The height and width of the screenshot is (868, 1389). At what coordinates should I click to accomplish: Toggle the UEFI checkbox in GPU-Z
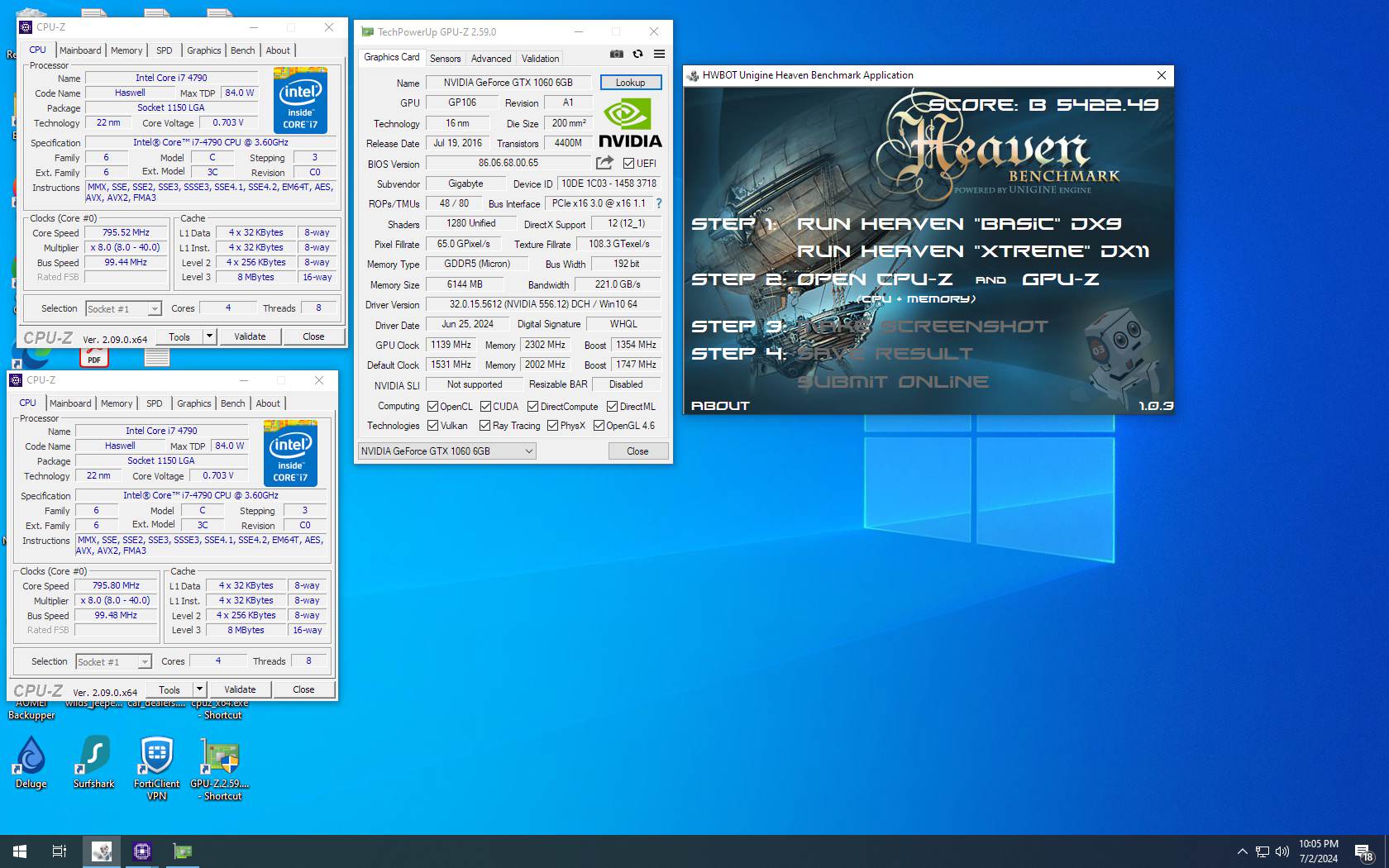(628, 164)
